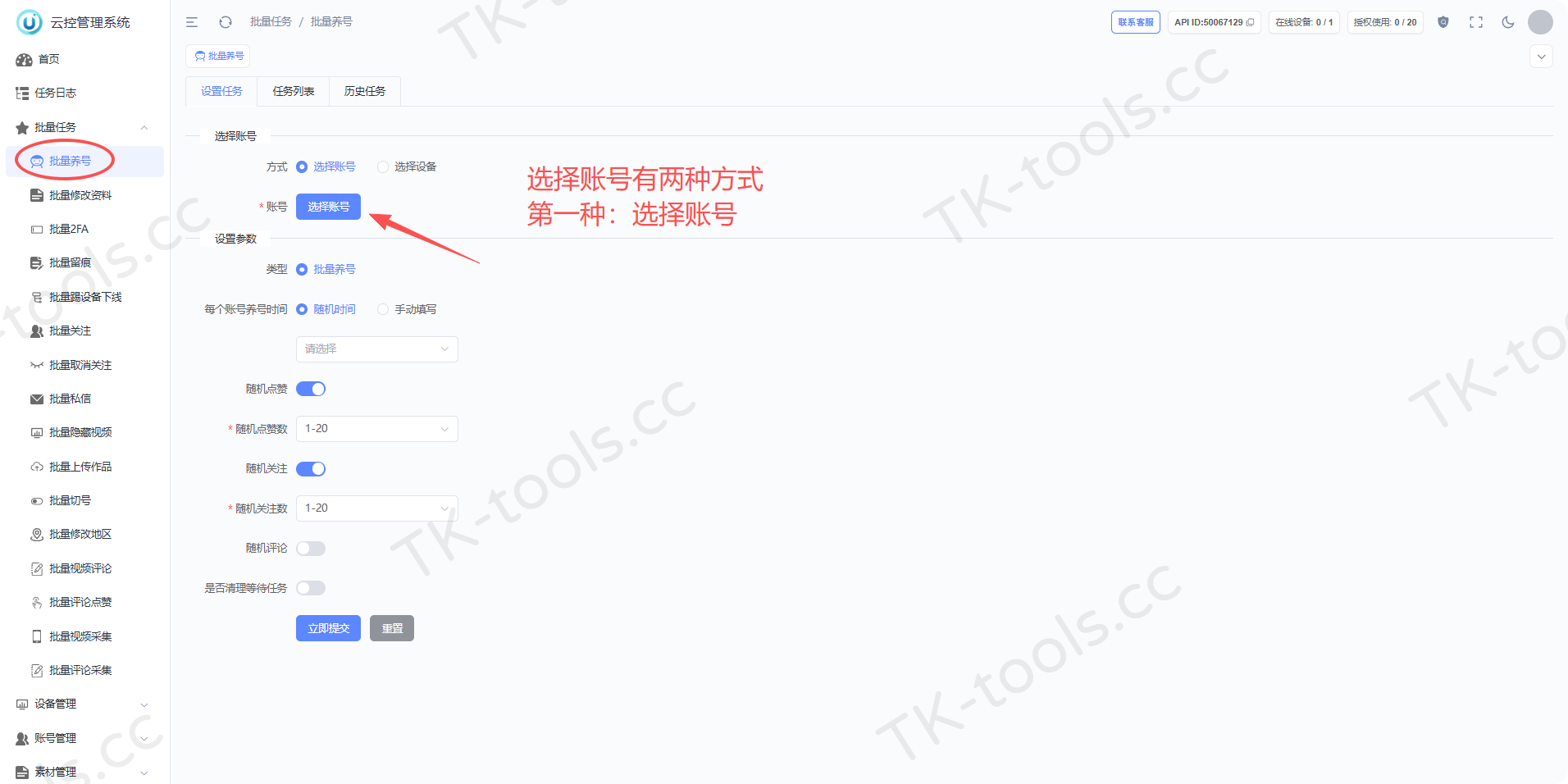The height and width of the screenshot is (784, 1568).
Task: Open 批量留痕 icon in sidebar
Action: [x=37, y=262]
